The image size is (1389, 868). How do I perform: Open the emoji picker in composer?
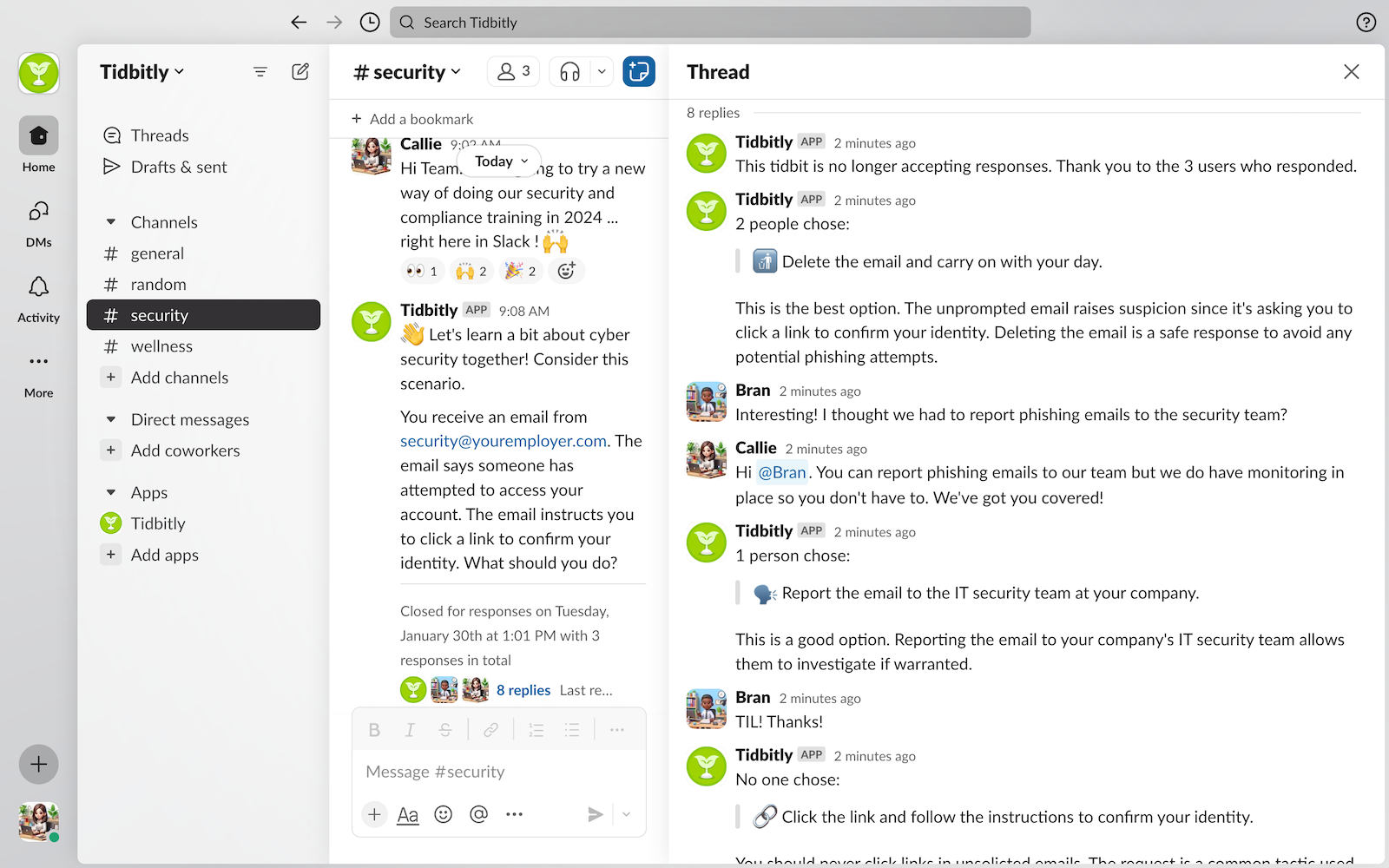coord(444,814)
